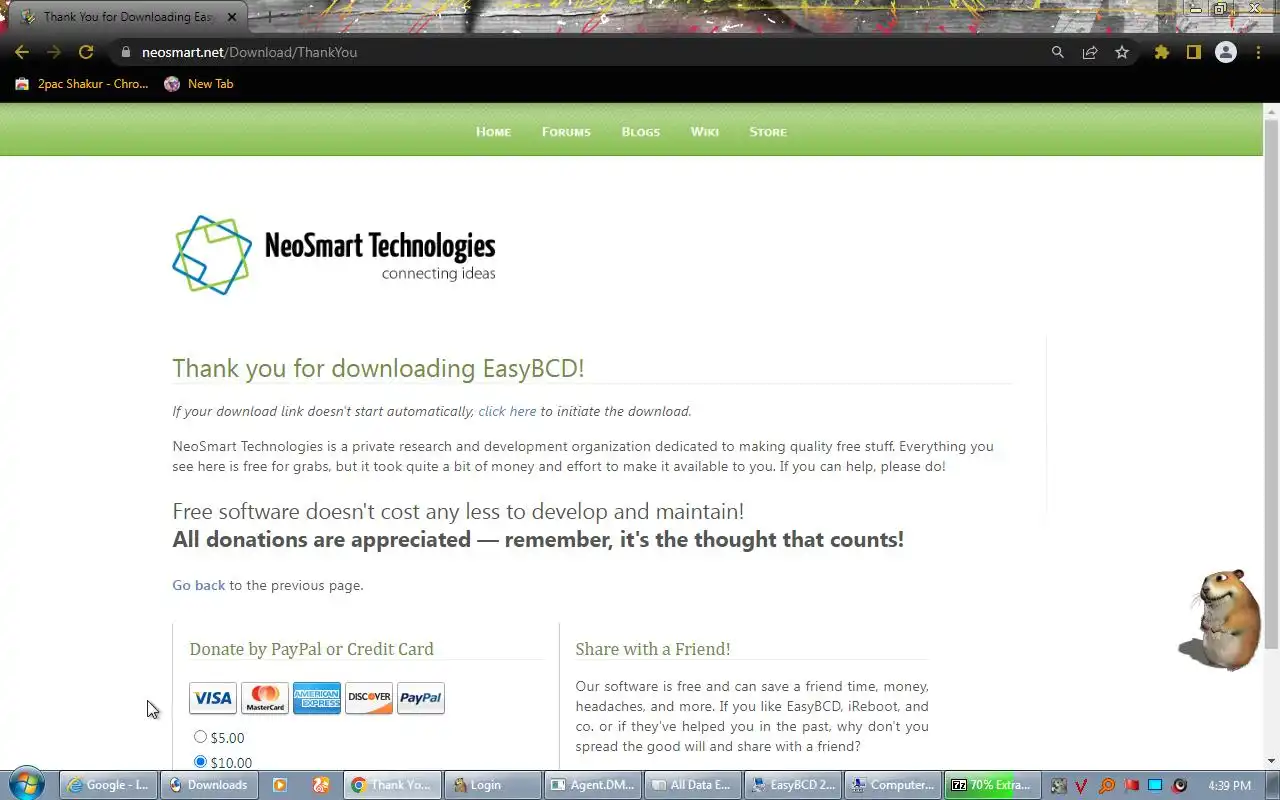The image size is (1280, 800).
Task: Click the red flag tray icon
Action: pos(1131,785)
